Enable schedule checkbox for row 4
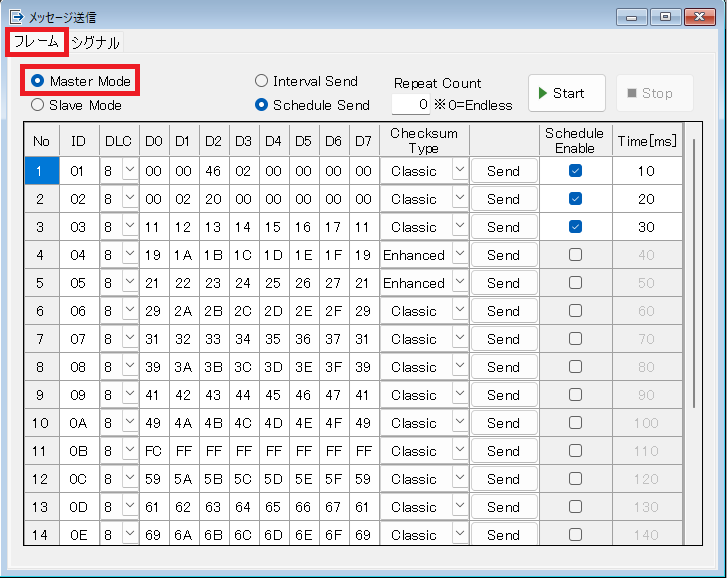This screenshot has height=578, width=727. click(x=575, y=255)
